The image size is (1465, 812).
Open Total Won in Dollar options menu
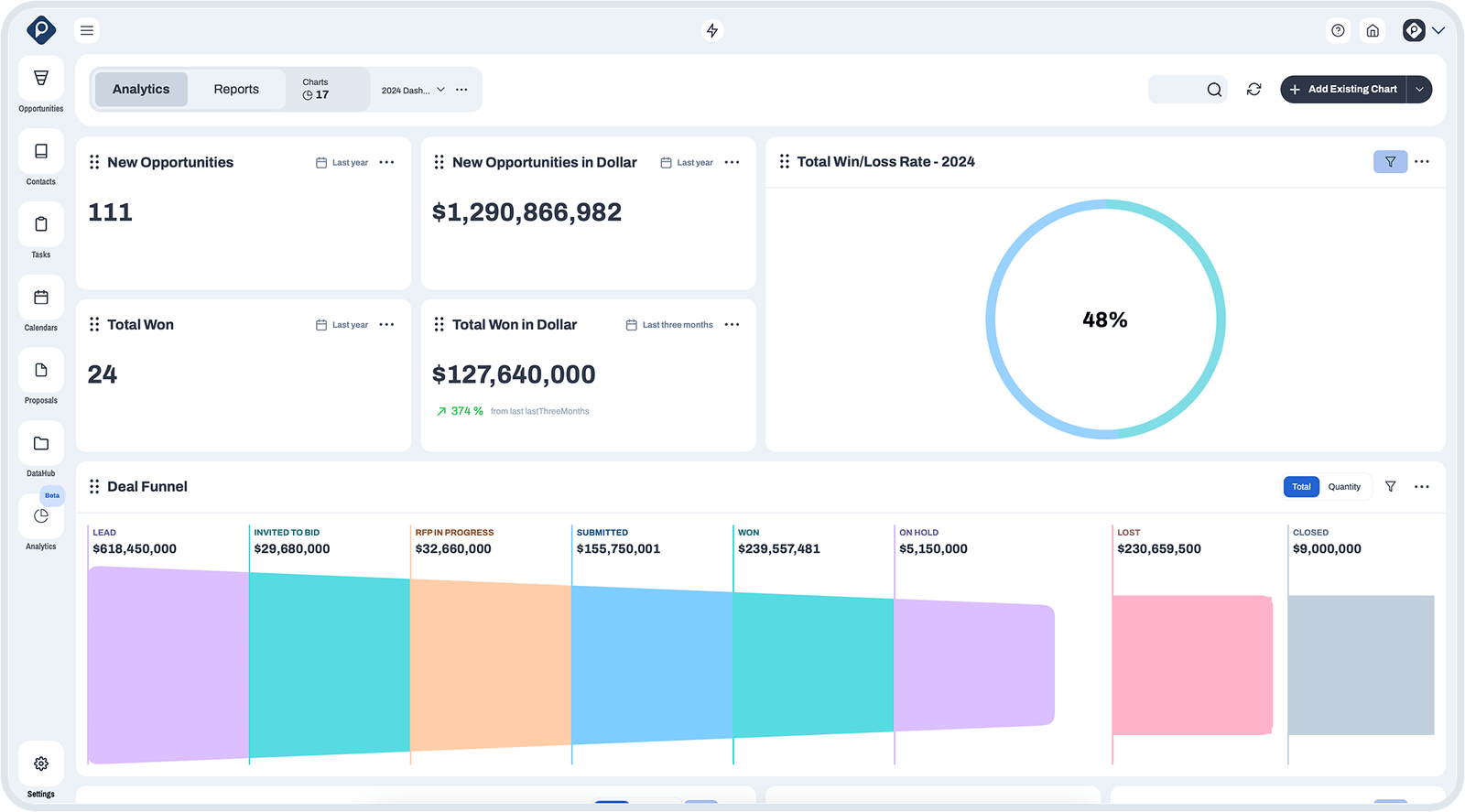tap(732, 325)
